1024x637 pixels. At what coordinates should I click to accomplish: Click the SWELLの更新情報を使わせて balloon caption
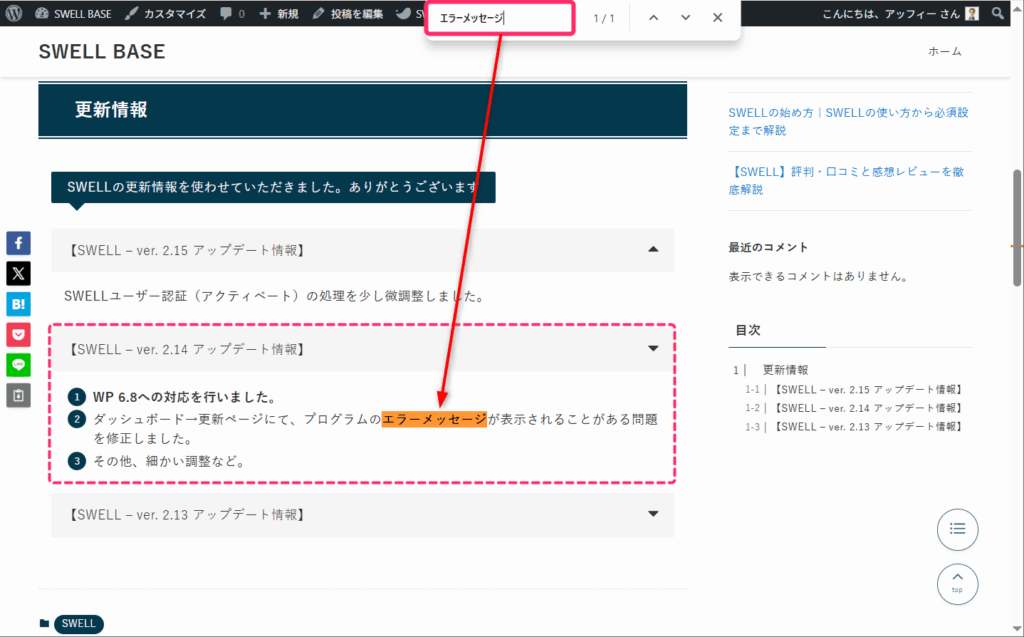click(x=273, y=188)
